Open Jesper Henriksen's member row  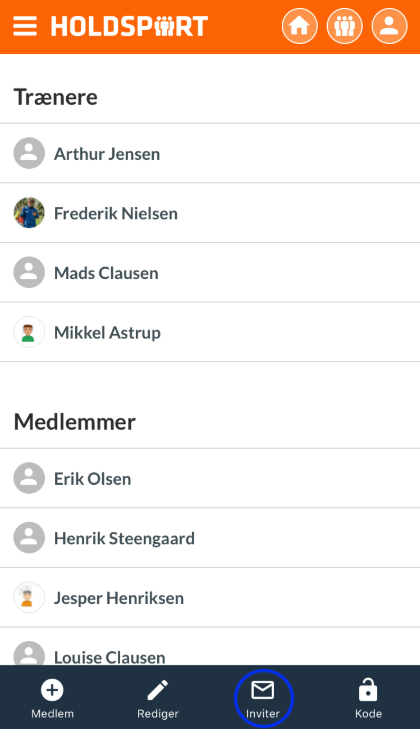click(210, 597)
